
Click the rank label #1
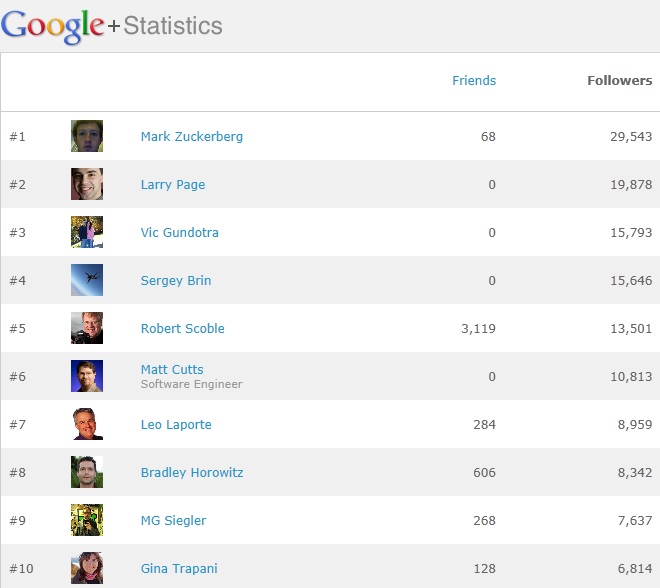coord(17,137)
